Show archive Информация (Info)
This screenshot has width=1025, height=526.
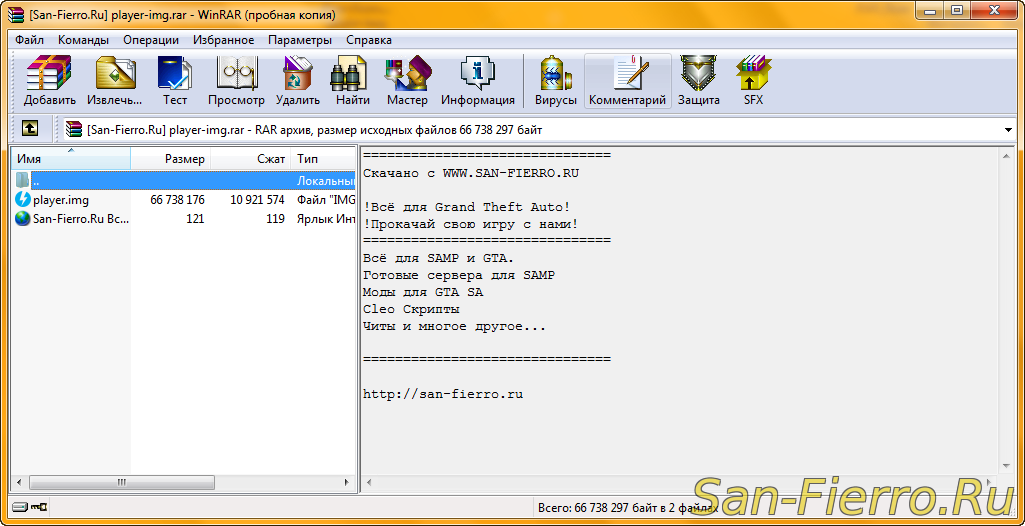pyautogui.click(x=477, y=80)
